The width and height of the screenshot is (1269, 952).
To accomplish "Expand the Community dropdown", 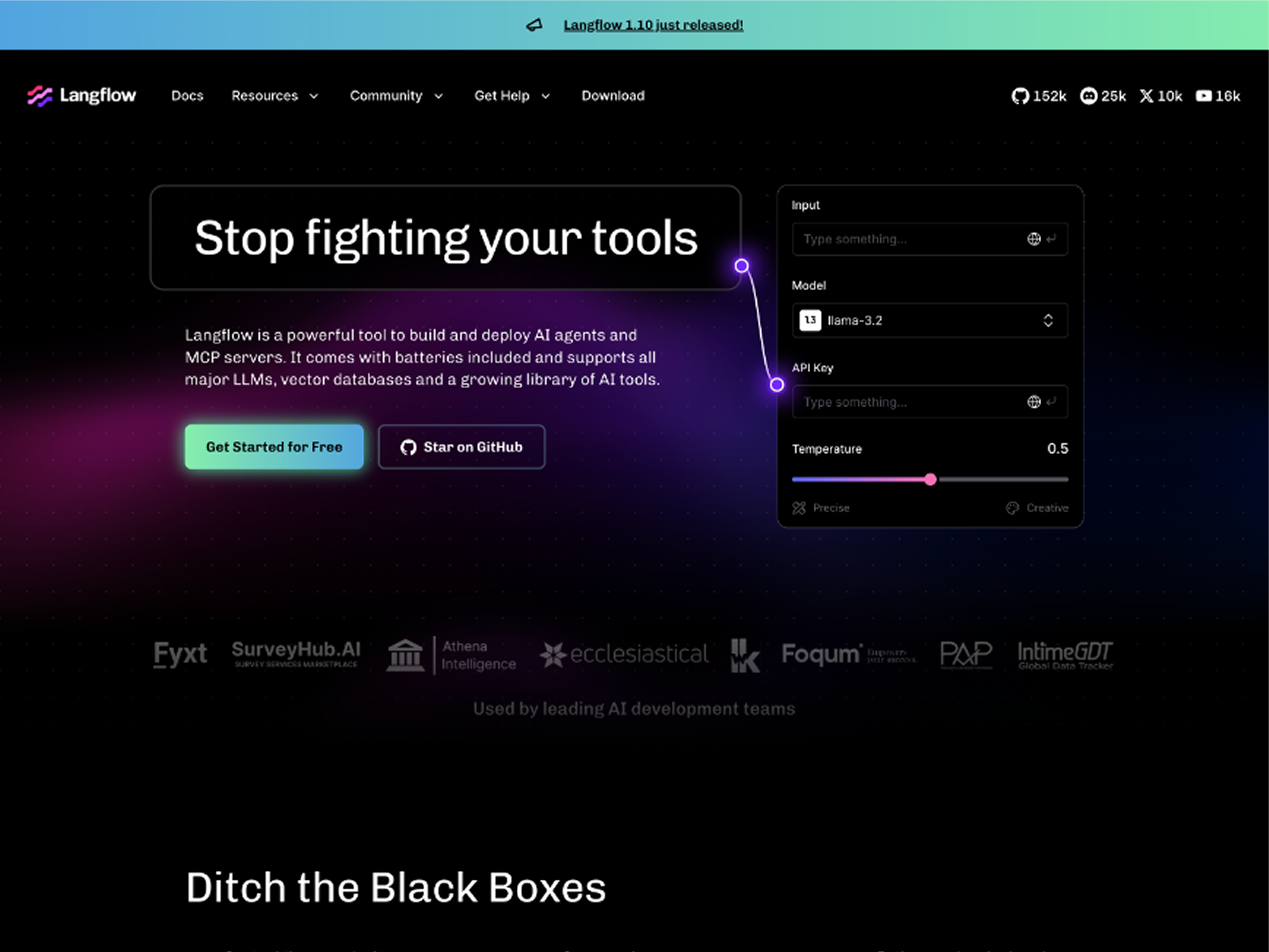I will 396,96.
